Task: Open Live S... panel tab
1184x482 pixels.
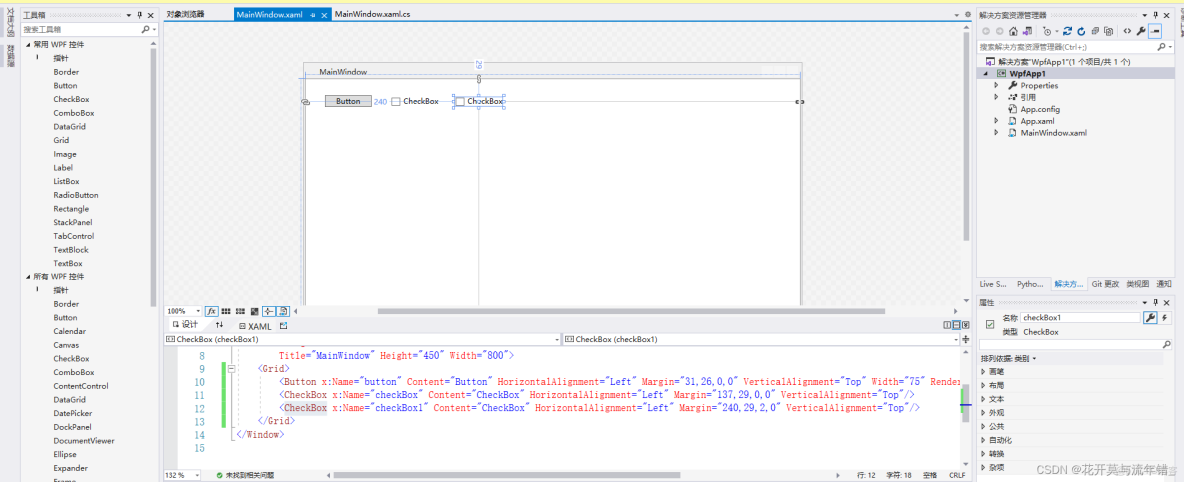Action: point(994,284)
